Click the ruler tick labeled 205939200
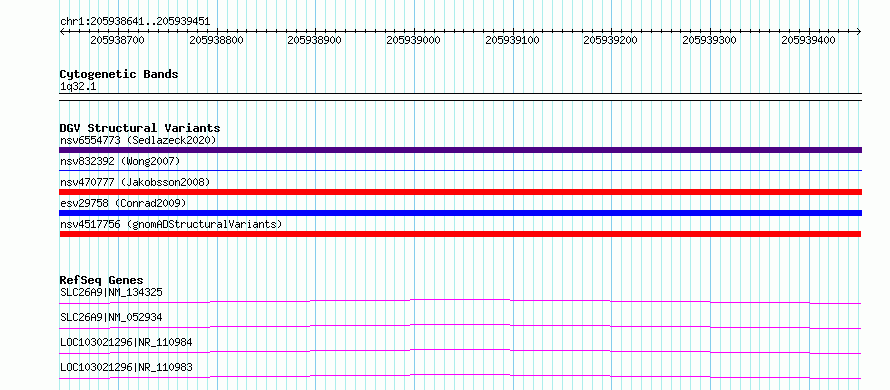The height and width of the screenshot is (390, 890). 611,40
